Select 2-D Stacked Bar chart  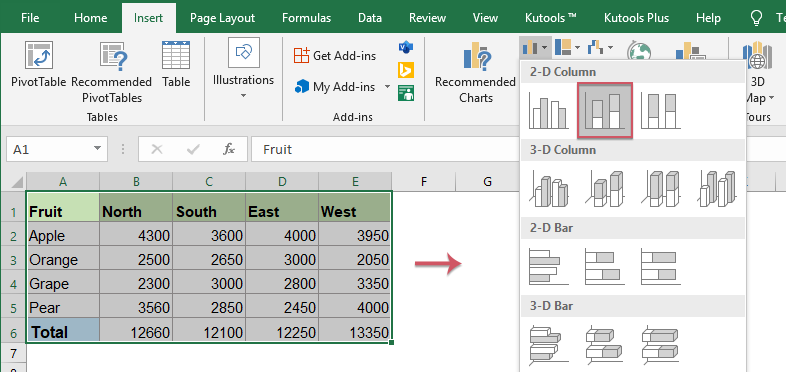604,267
